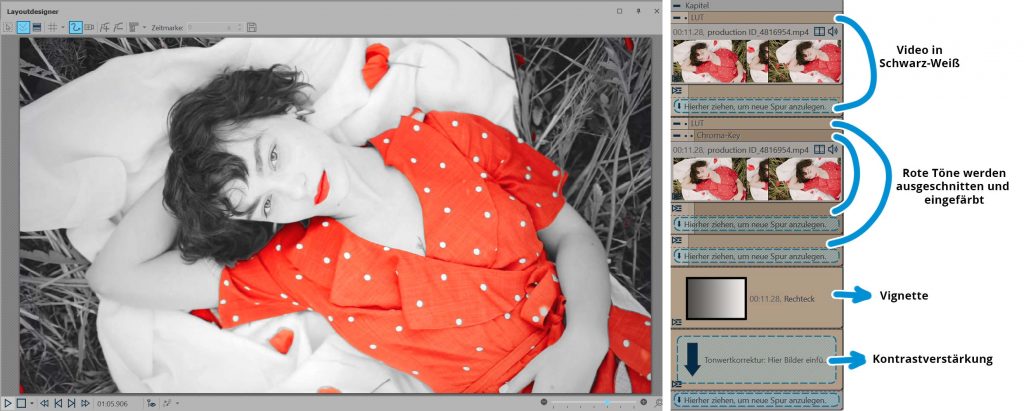
Task: Open the alignment options dropdown arrow
Action: [x=144, y=27]
